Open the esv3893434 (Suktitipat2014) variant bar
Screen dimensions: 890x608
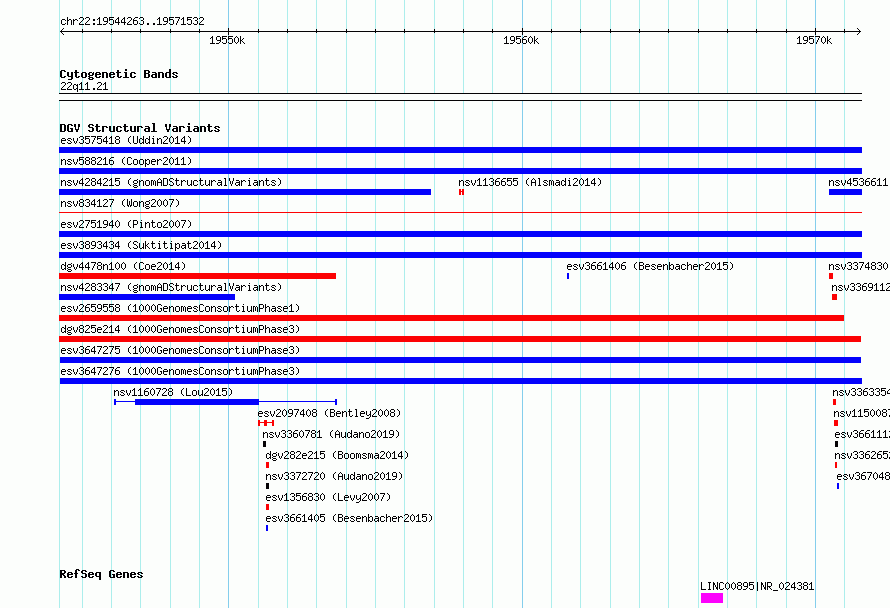(x=460, y=255)
